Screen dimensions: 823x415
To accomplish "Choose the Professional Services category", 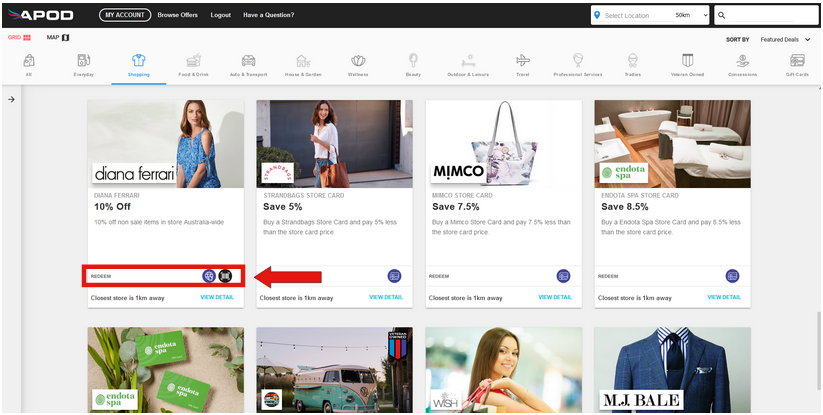I will (578, 66).
